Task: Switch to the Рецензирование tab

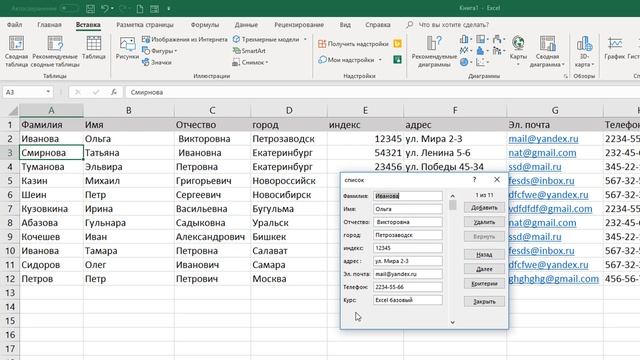Action: pyautogui.click(x=299, y=24)
